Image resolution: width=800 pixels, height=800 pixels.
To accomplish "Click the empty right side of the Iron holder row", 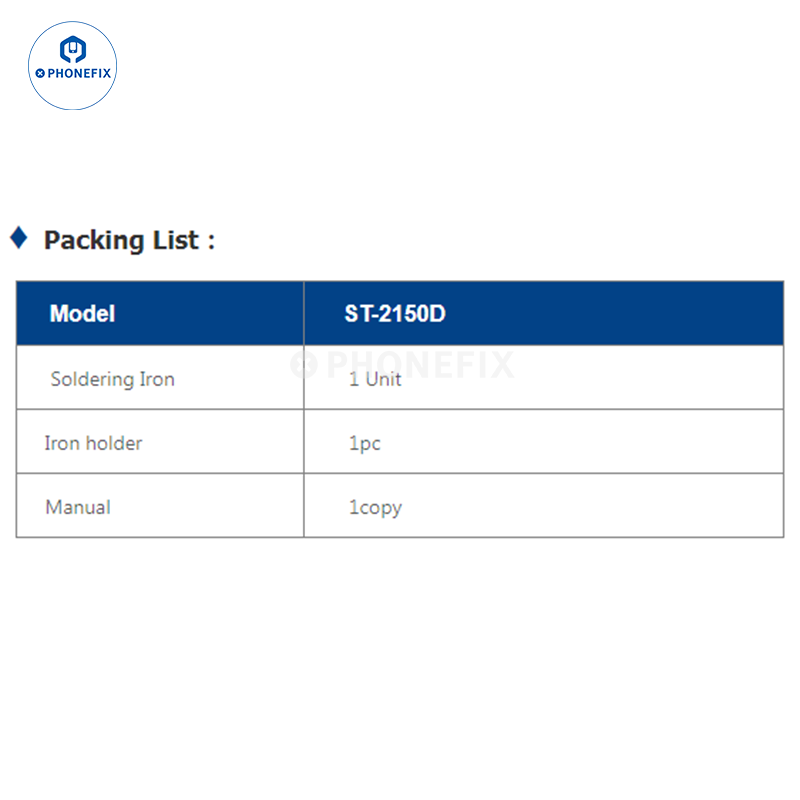I will coord(650,443).
